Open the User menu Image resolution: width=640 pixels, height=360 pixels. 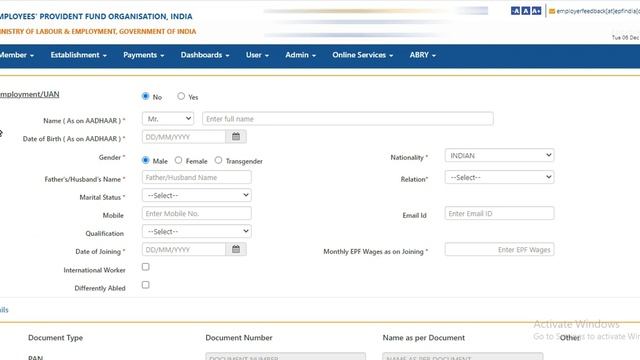coord(257,55)
